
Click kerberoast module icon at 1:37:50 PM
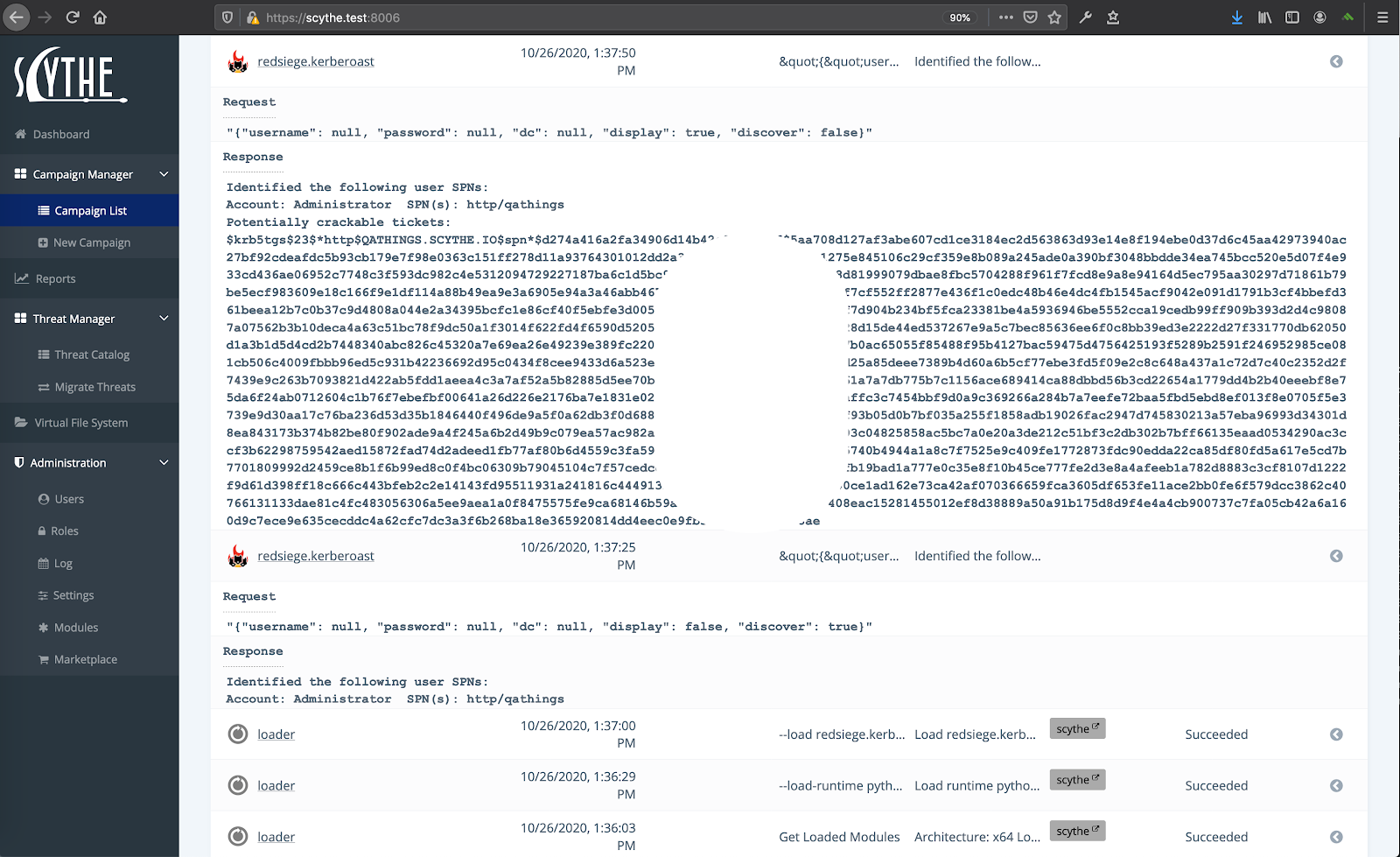(x=238, y=61)
